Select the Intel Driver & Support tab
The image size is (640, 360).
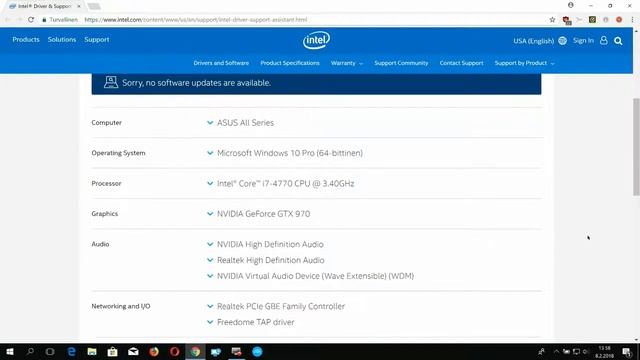pyautogui.click(x=44, y=6)
